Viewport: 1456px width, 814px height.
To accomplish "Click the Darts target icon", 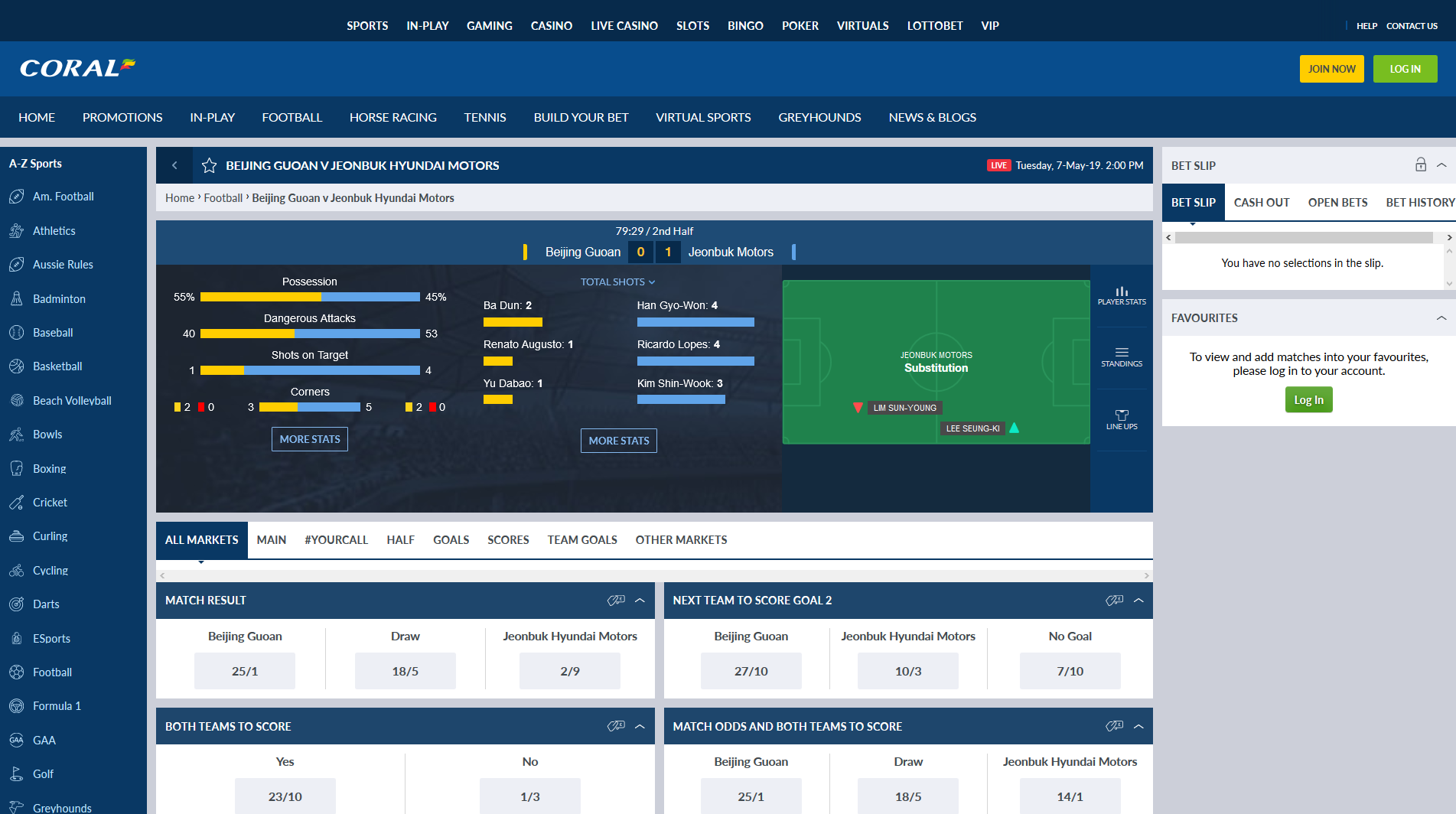I will [17, 604].
